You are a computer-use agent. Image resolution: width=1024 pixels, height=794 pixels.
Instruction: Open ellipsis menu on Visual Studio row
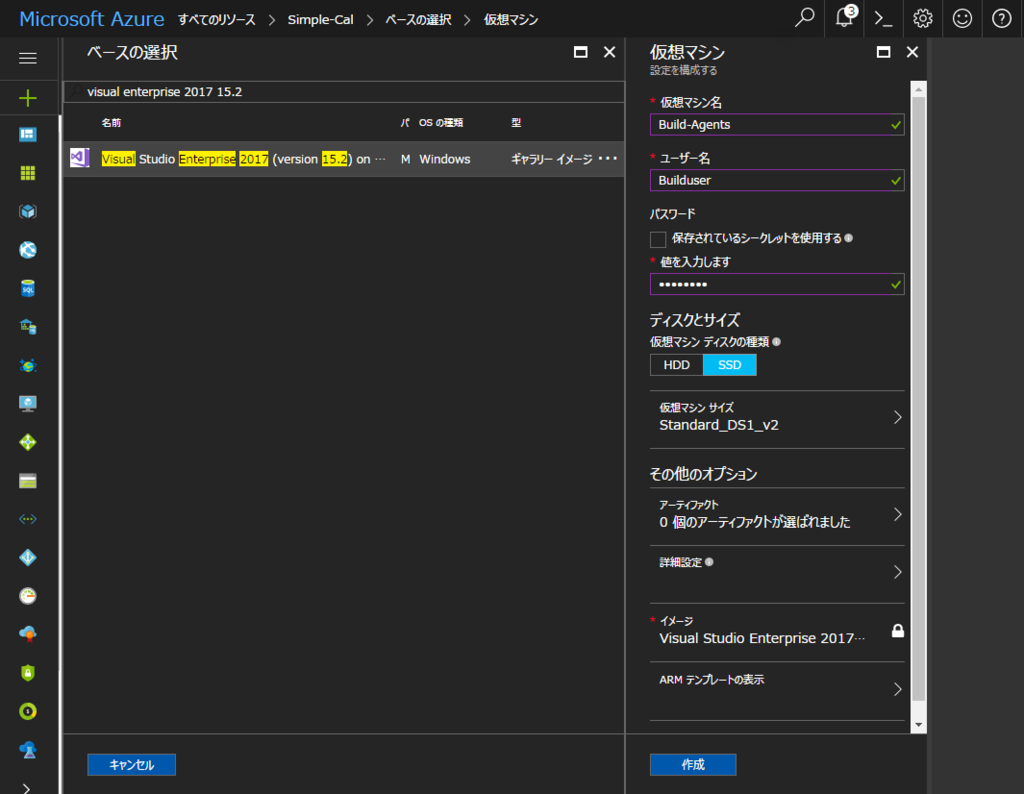[607, 159]
